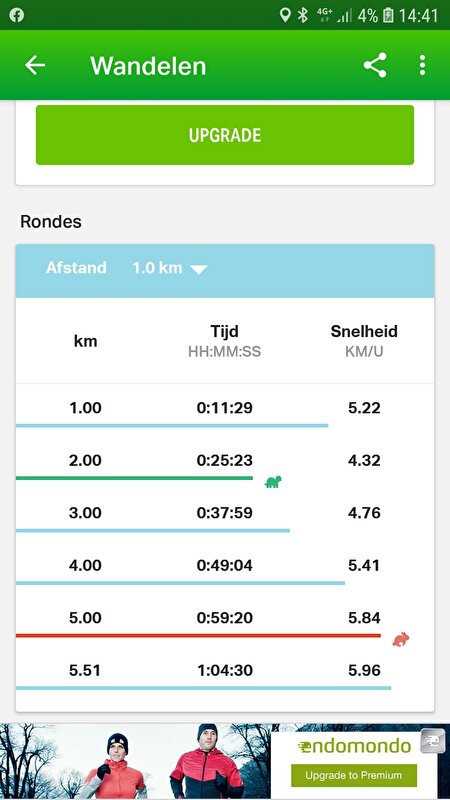Tap the red progress bar of lap 5.00
450x800 pixels.
click(x=198, y=635)
